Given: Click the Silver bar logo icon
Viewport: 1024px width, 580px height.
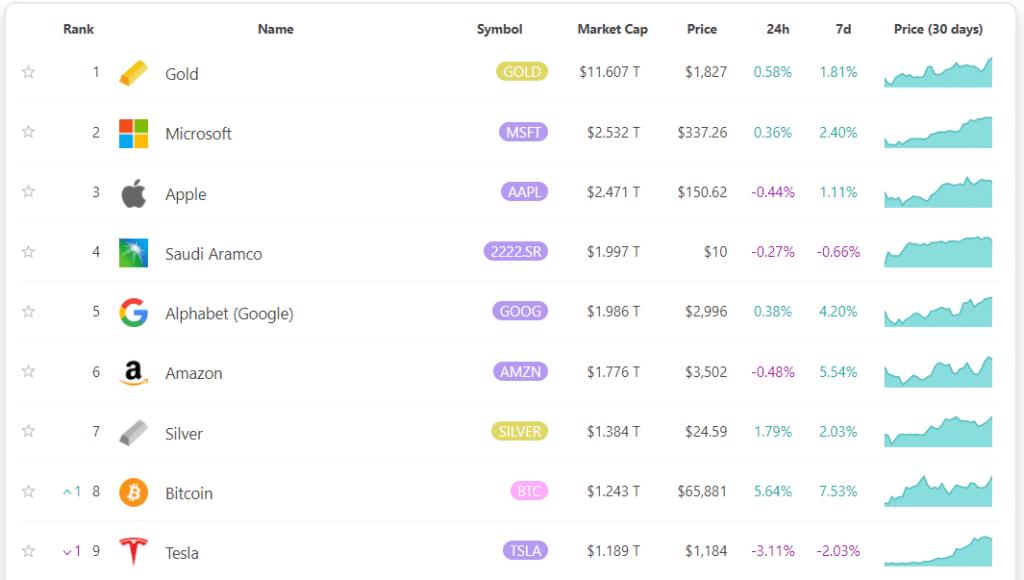Looking at the screenshot, I should pos(133,433).
